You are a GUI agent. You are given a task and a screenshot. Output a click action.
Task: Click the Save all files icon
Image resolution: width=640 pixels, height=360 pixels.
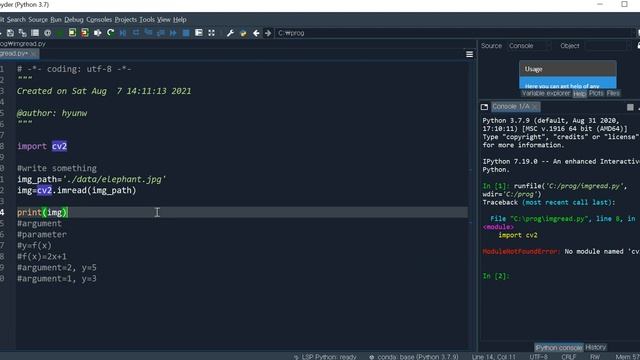pos(22,33)
